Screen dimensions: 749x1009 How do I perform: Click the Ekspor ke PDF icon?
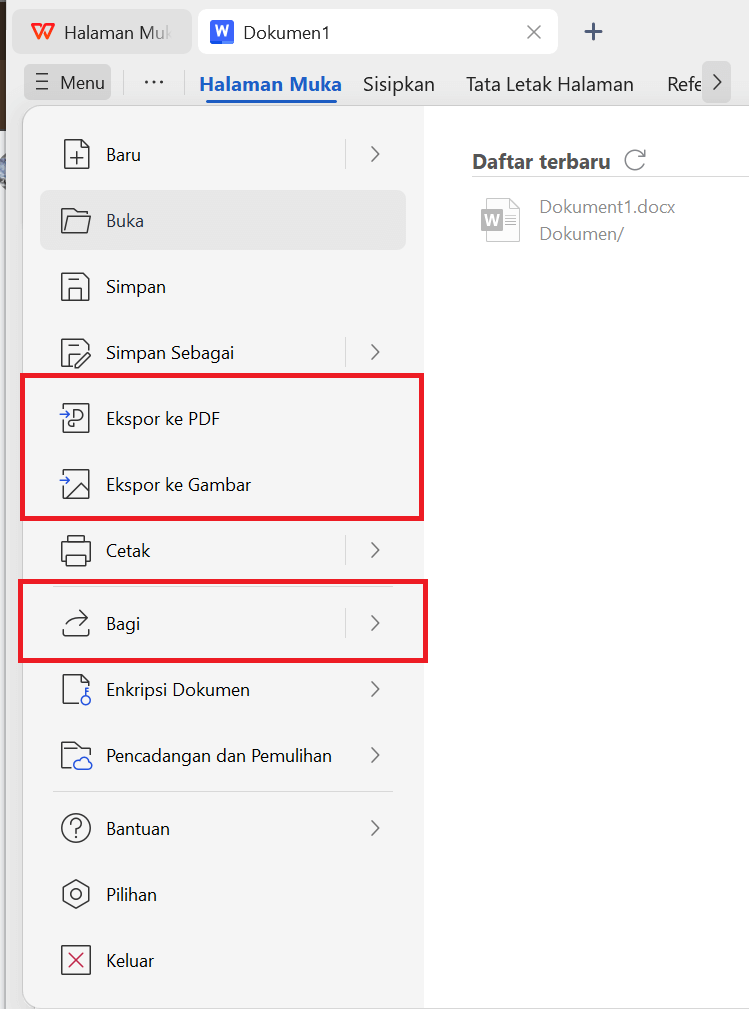(75, 419)
